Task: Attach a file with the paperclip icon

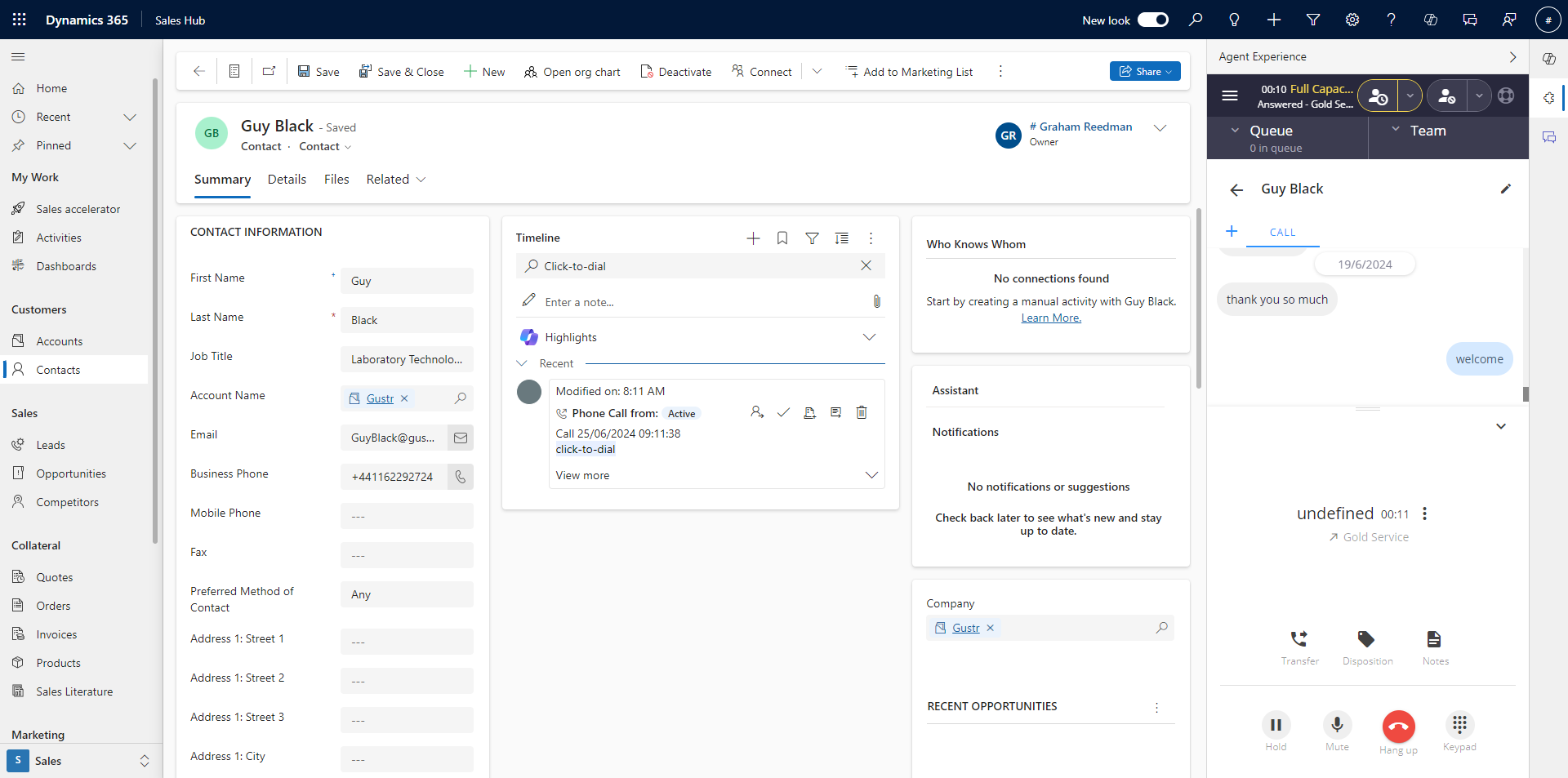Action: (x=876, y=301)
